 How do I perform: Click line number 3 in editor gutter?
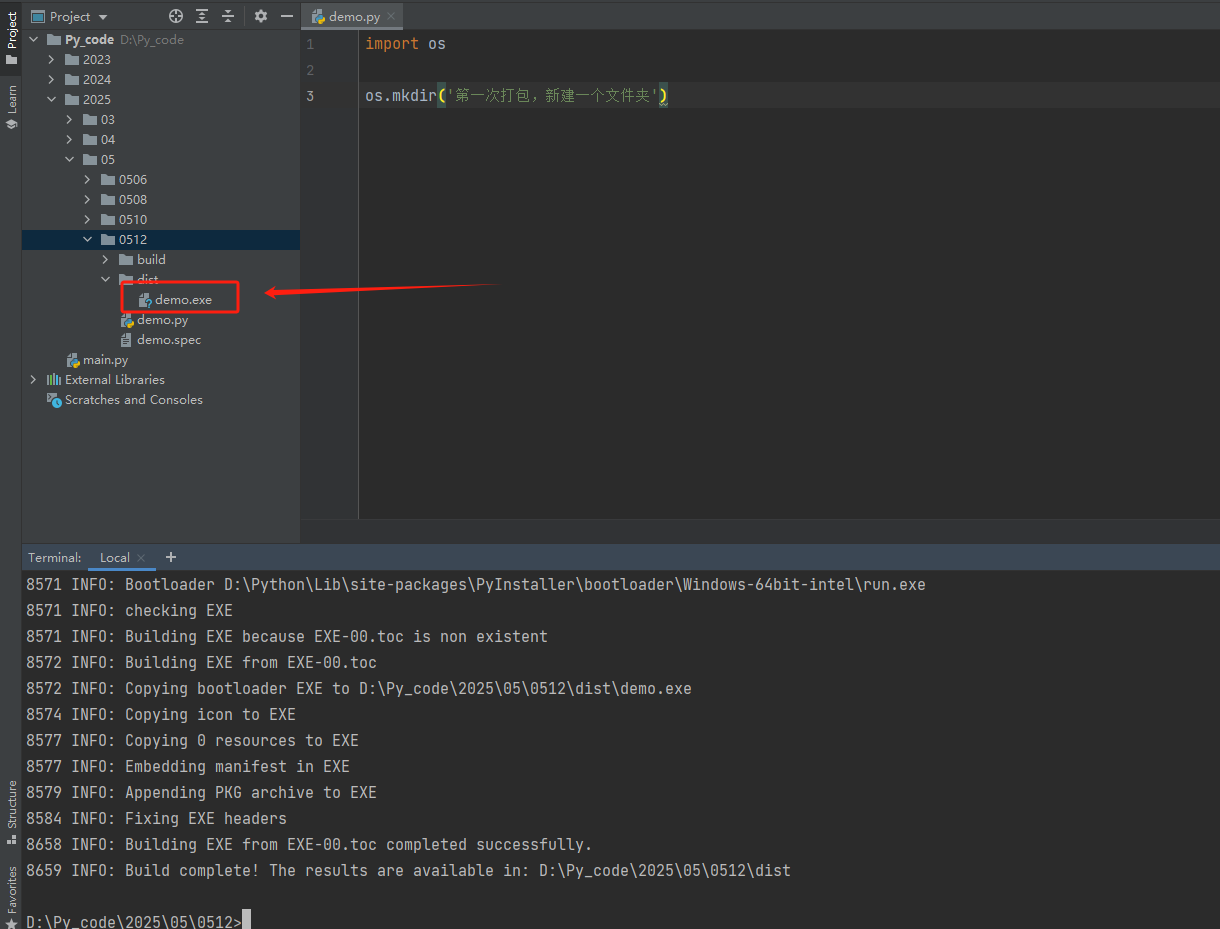click(310, 95)
